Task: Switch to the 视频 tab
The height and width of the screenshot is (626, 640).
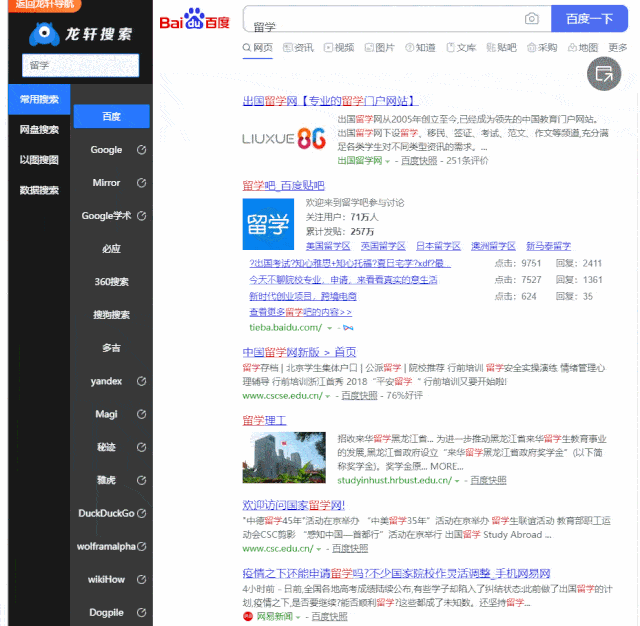Action: point(339,48)
